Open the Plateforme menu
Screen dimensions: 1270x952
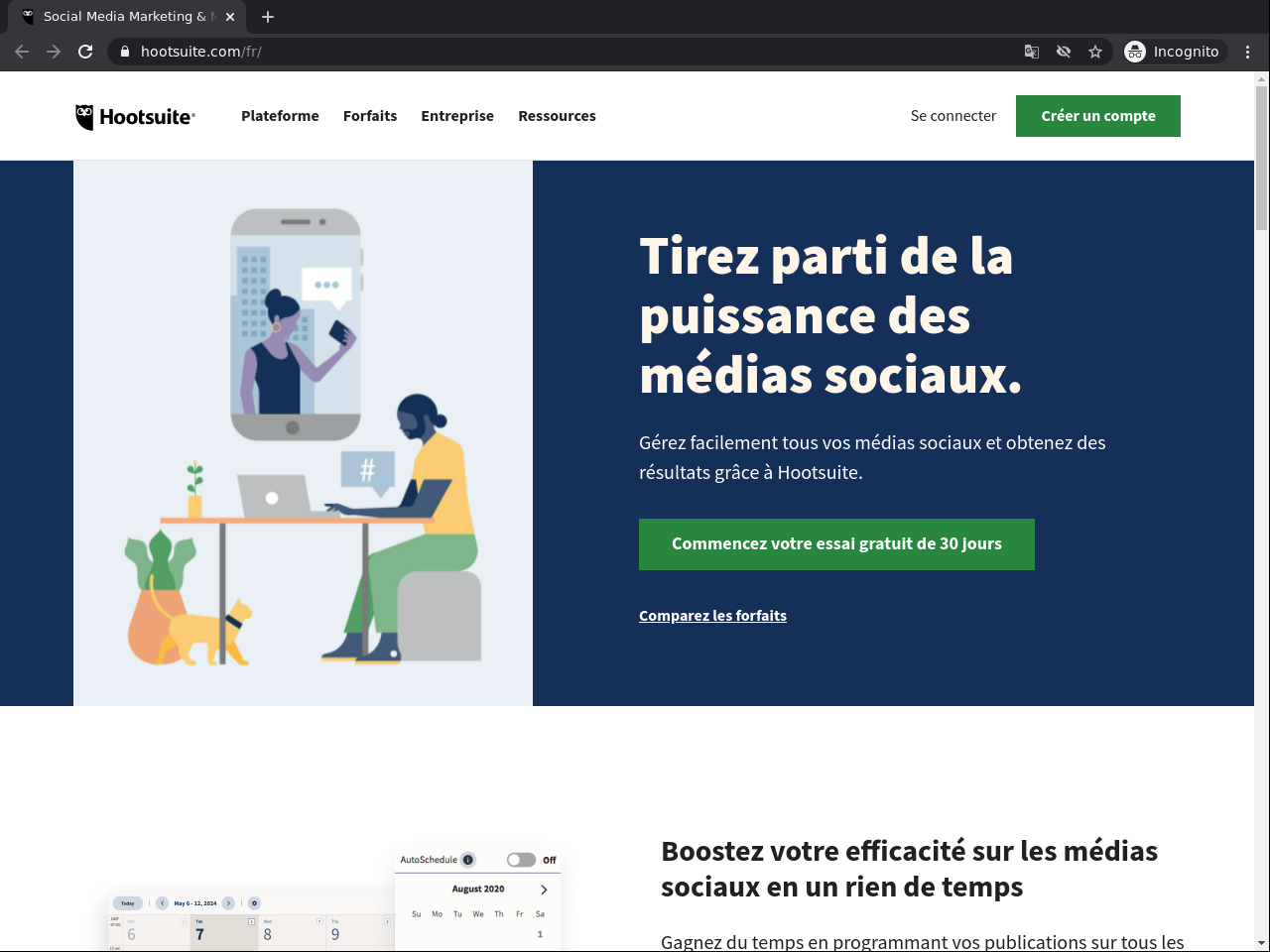coord(280,116)
